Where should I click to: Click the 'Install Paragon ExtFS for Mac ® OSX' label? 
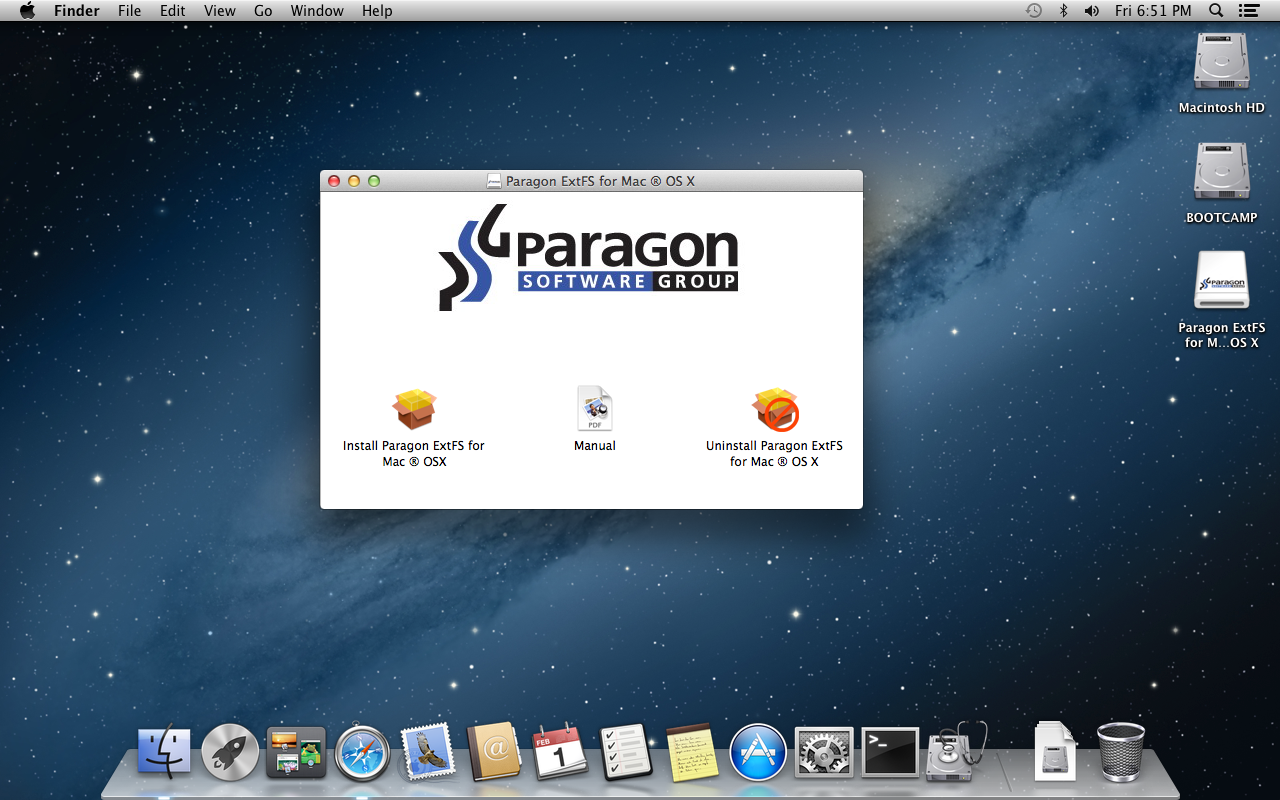tap(414, 454)
